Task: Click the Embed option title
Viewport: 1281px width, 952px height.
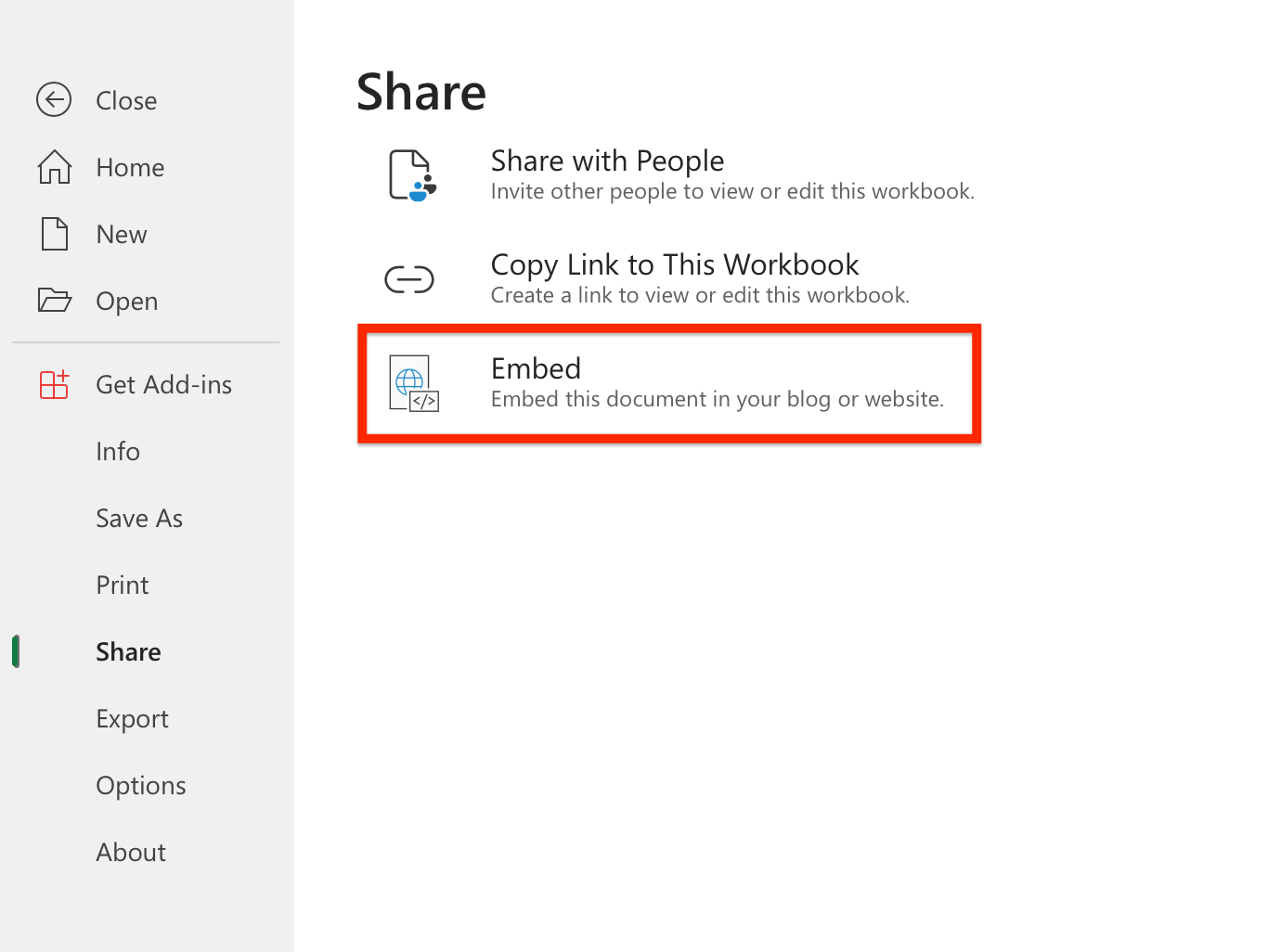Action: pyautogui.click(x=536, y=368)
